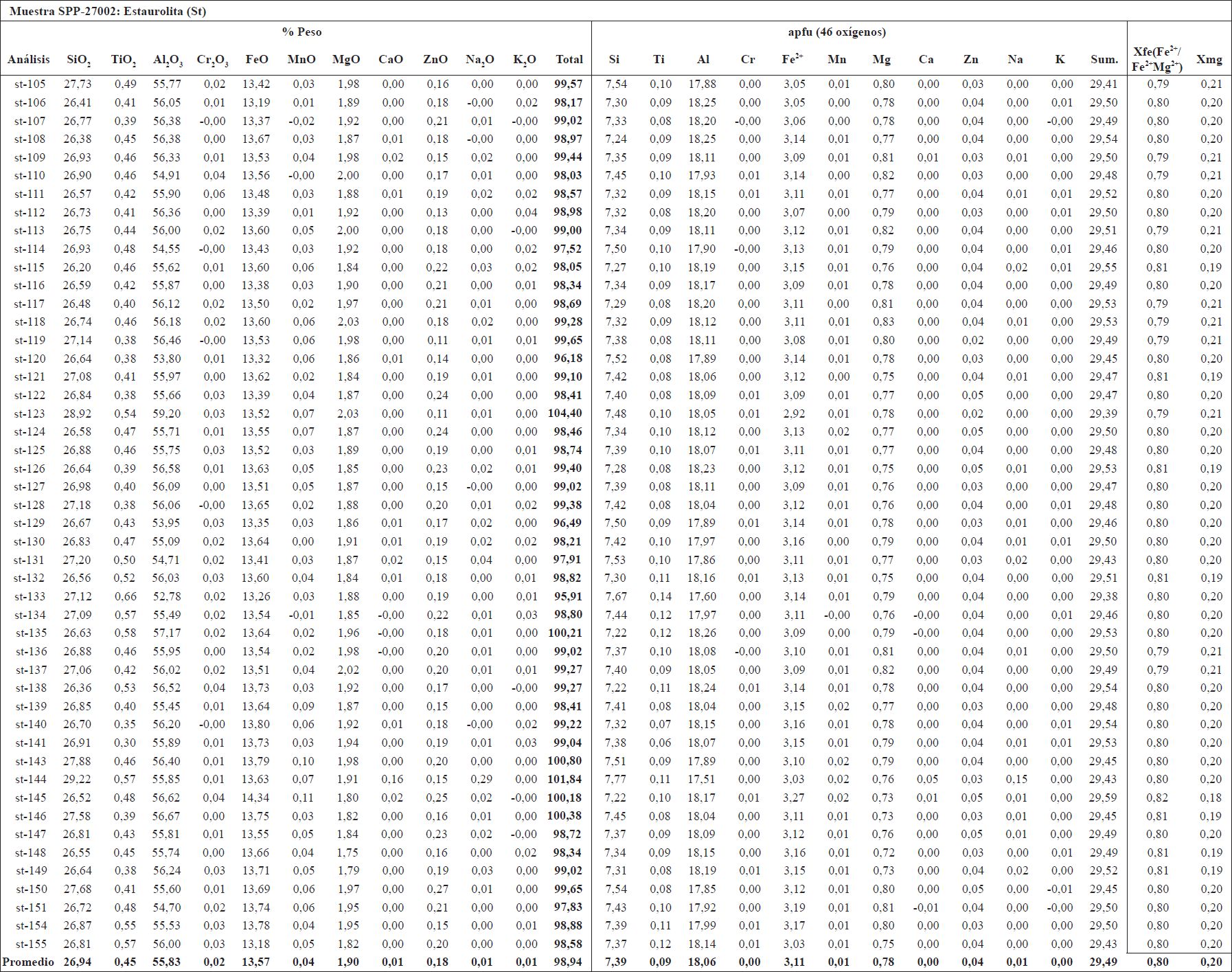Click the Xfe ratio column header
Screen dimensions: 1232x972
tap(1157, 59)
